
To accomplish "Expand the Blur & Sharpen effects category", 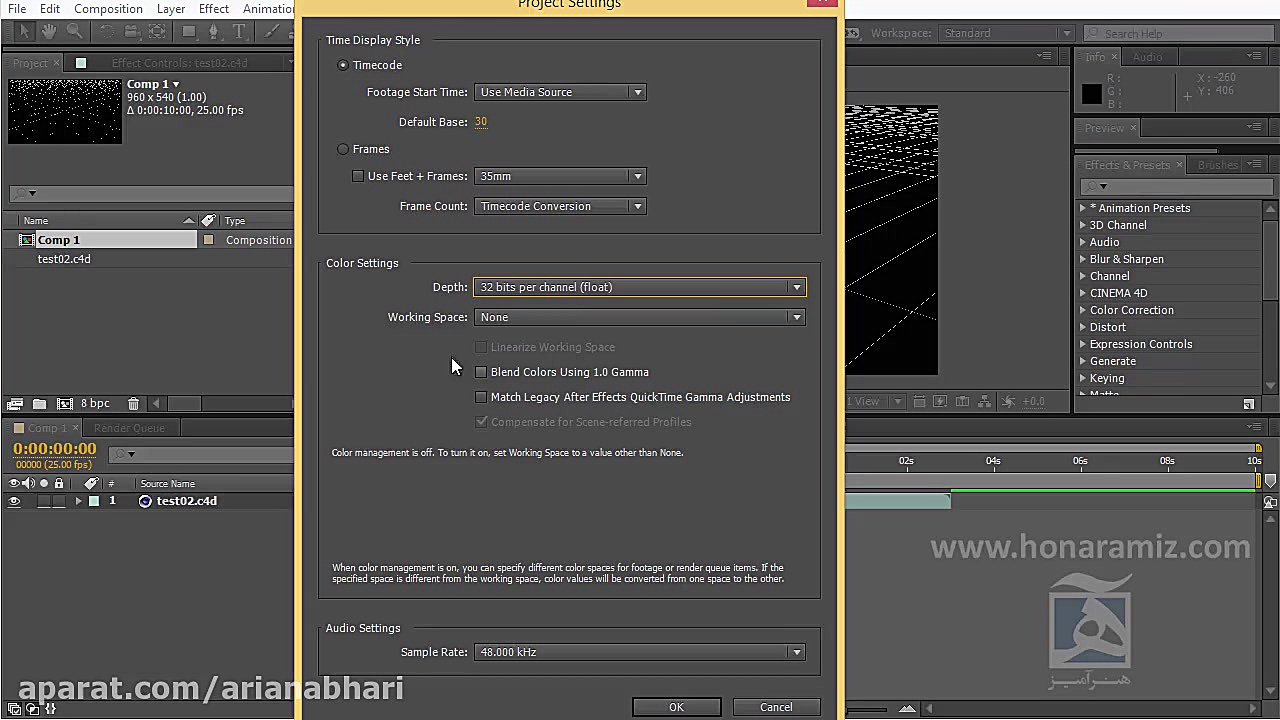I will click(x=1082, y=259).
